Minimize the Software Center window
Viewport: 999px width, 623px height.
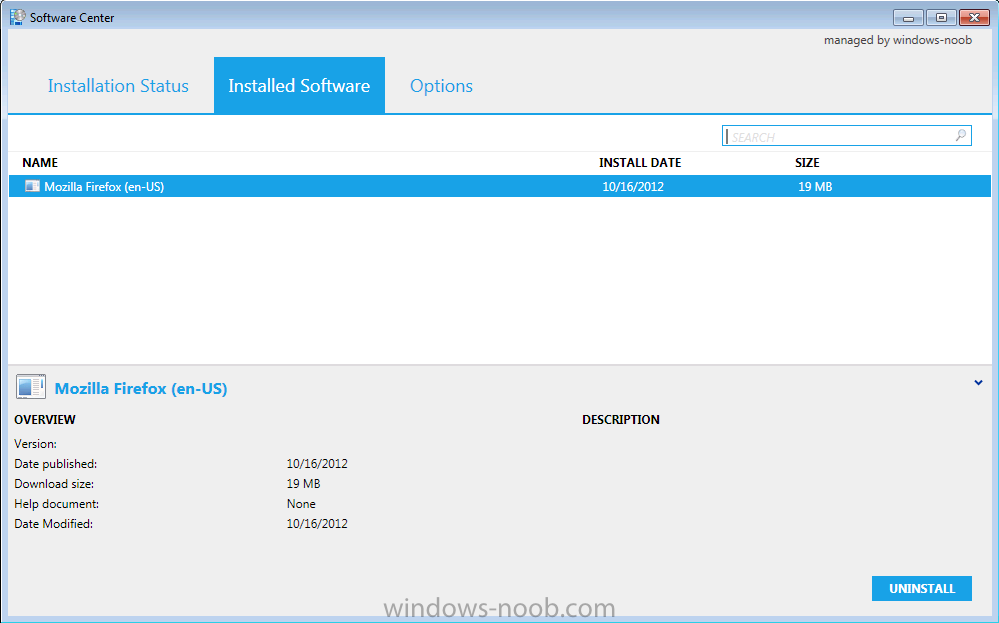(x=908, y=18)
